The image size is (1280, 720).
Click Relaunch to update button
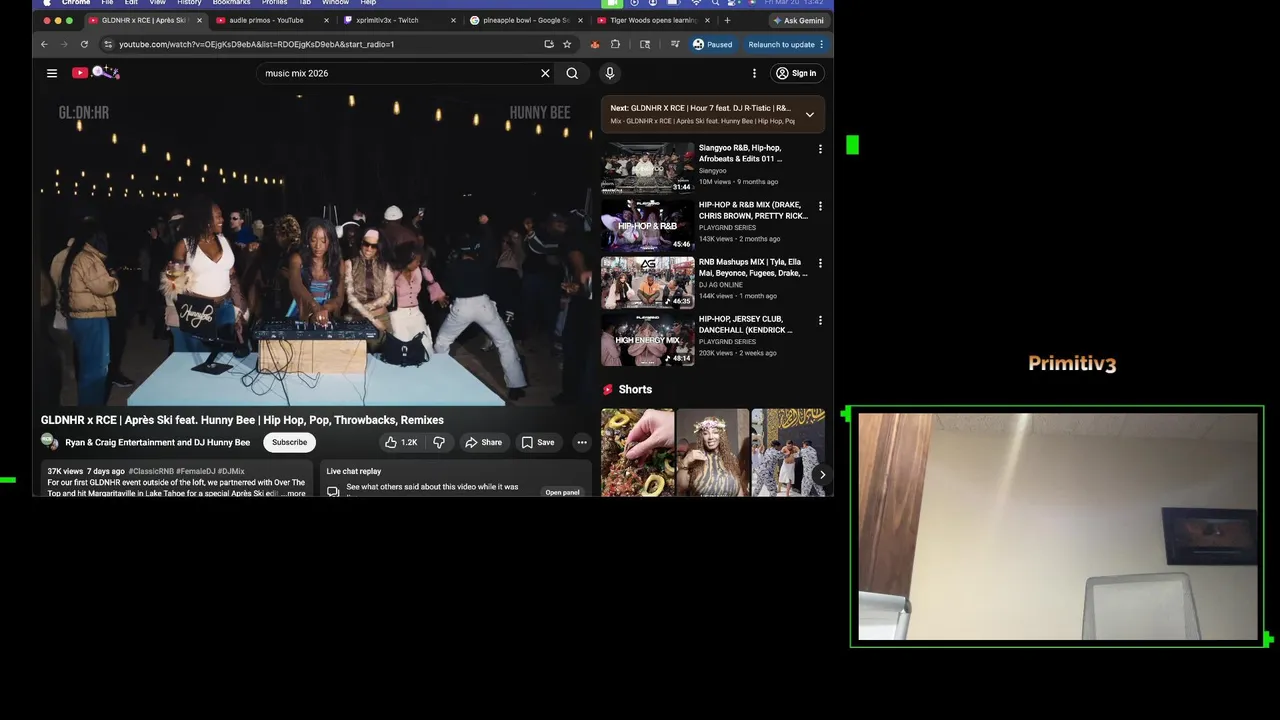(786, 44)
